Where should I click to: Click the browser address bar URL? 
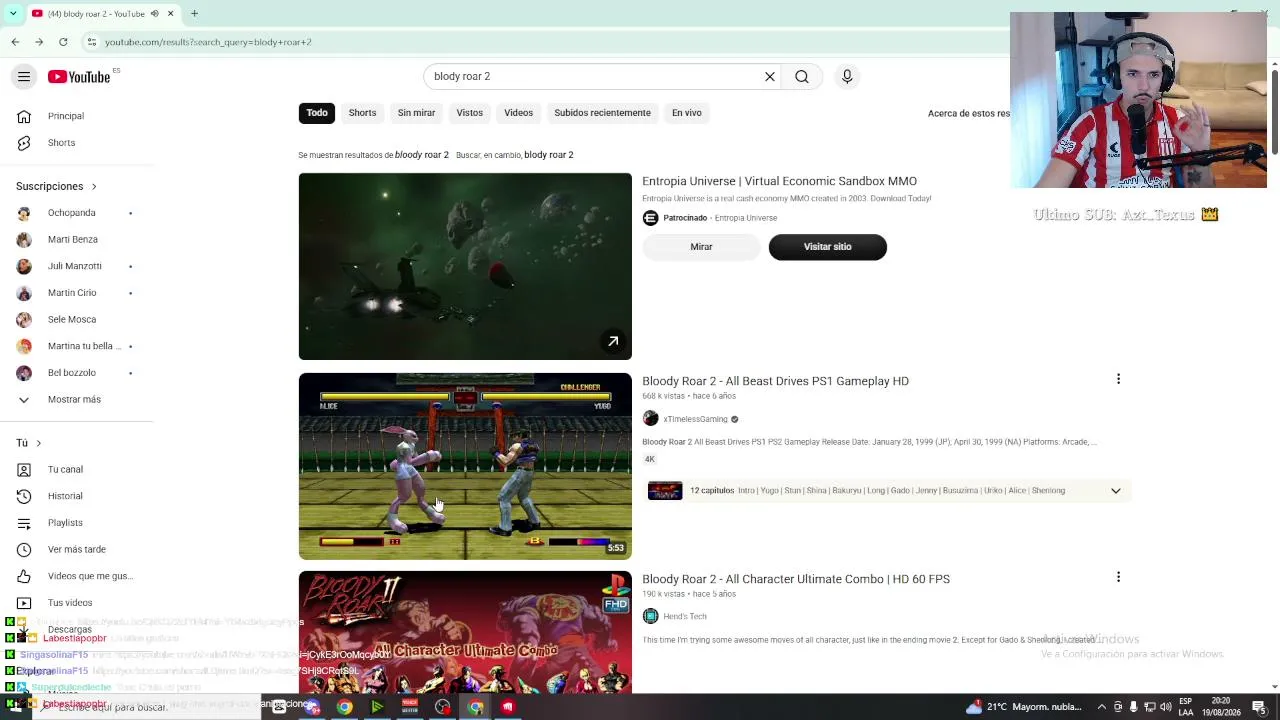208,42
